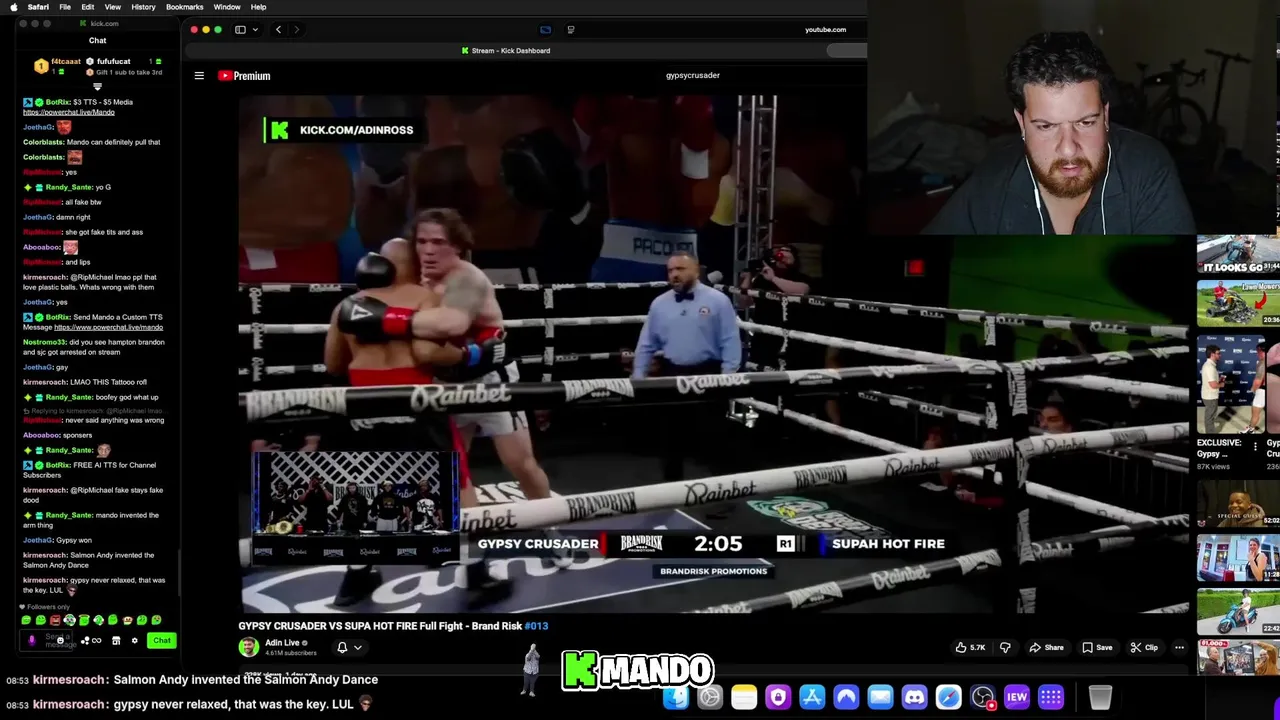The image size is (1280, 720).
Task: Open the IT LOOKS GOOD suggested video
Action: click(1238, 254)
